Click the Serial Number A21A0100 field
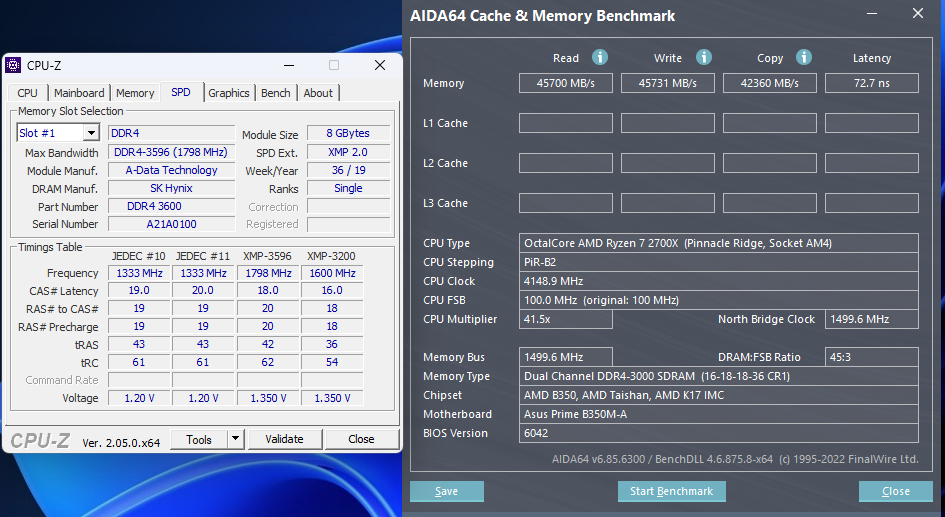 [x=171, y=224]
